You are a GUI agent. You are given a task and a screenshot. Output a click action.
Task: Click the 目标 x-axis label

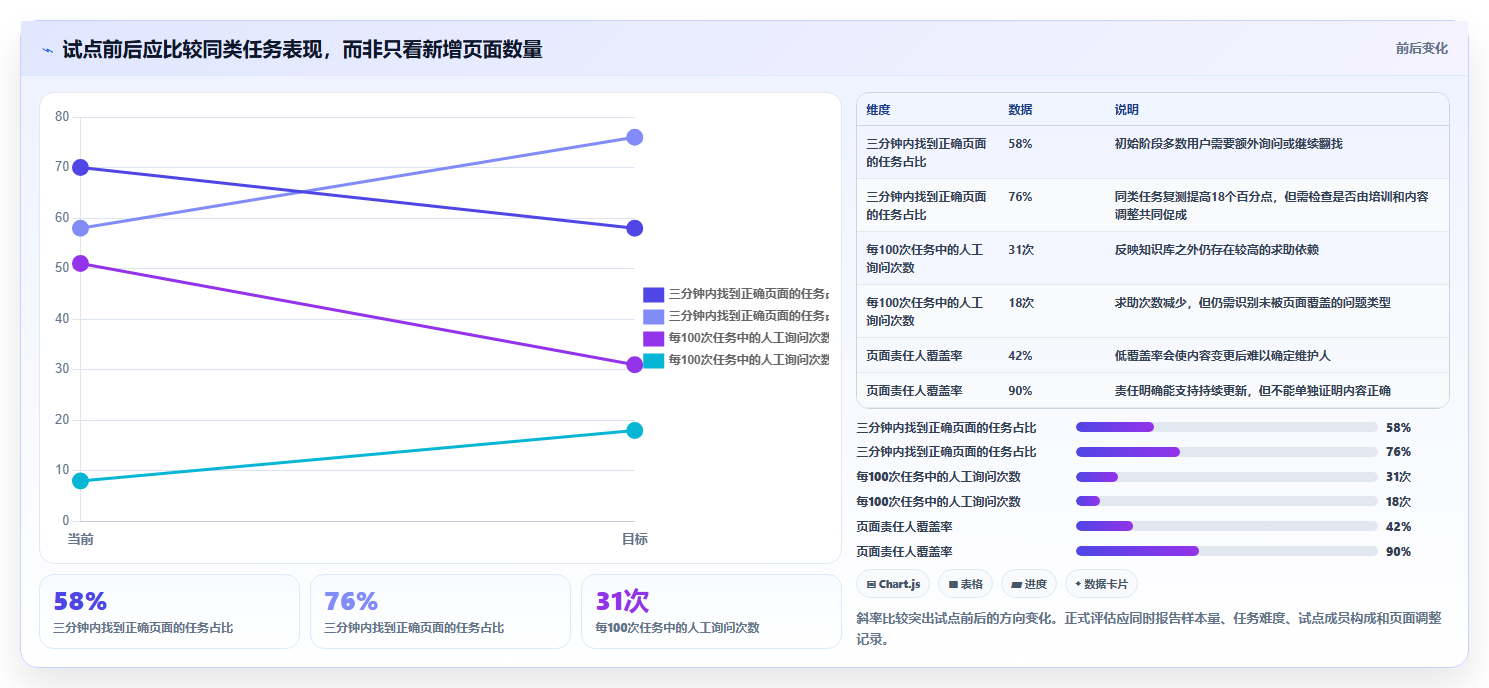point(634,539)
